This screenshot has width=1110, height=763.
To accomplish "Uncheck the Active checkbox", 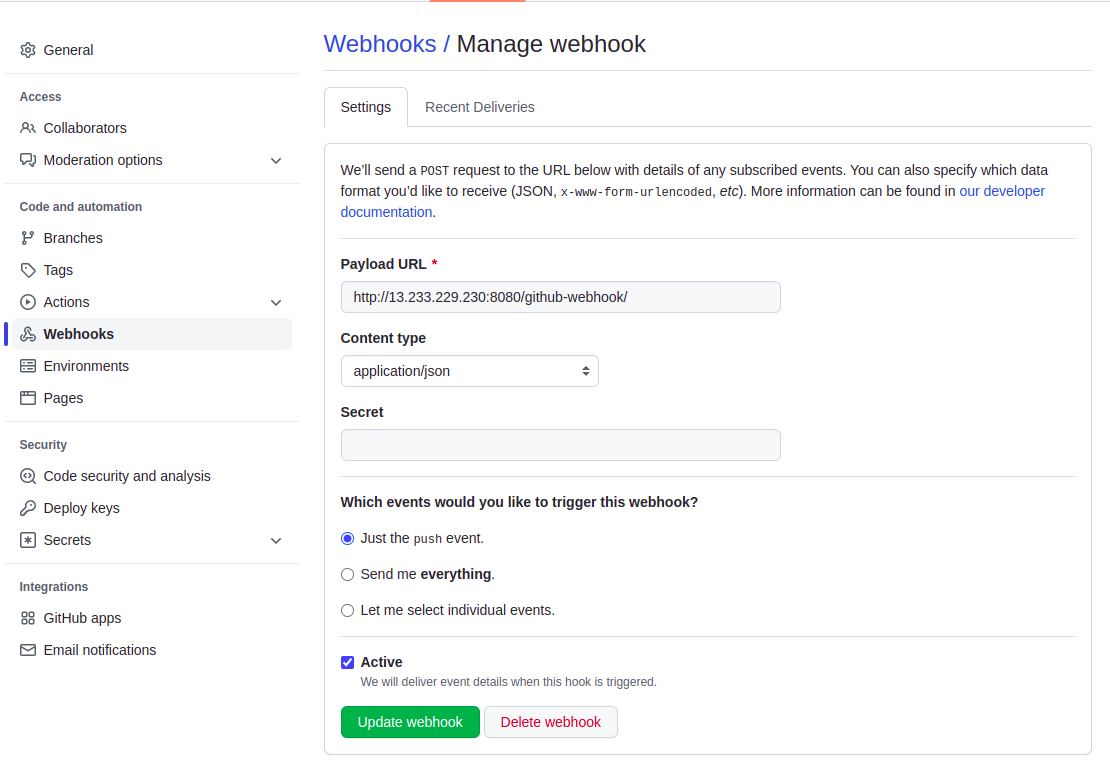I will coord(347,662).
